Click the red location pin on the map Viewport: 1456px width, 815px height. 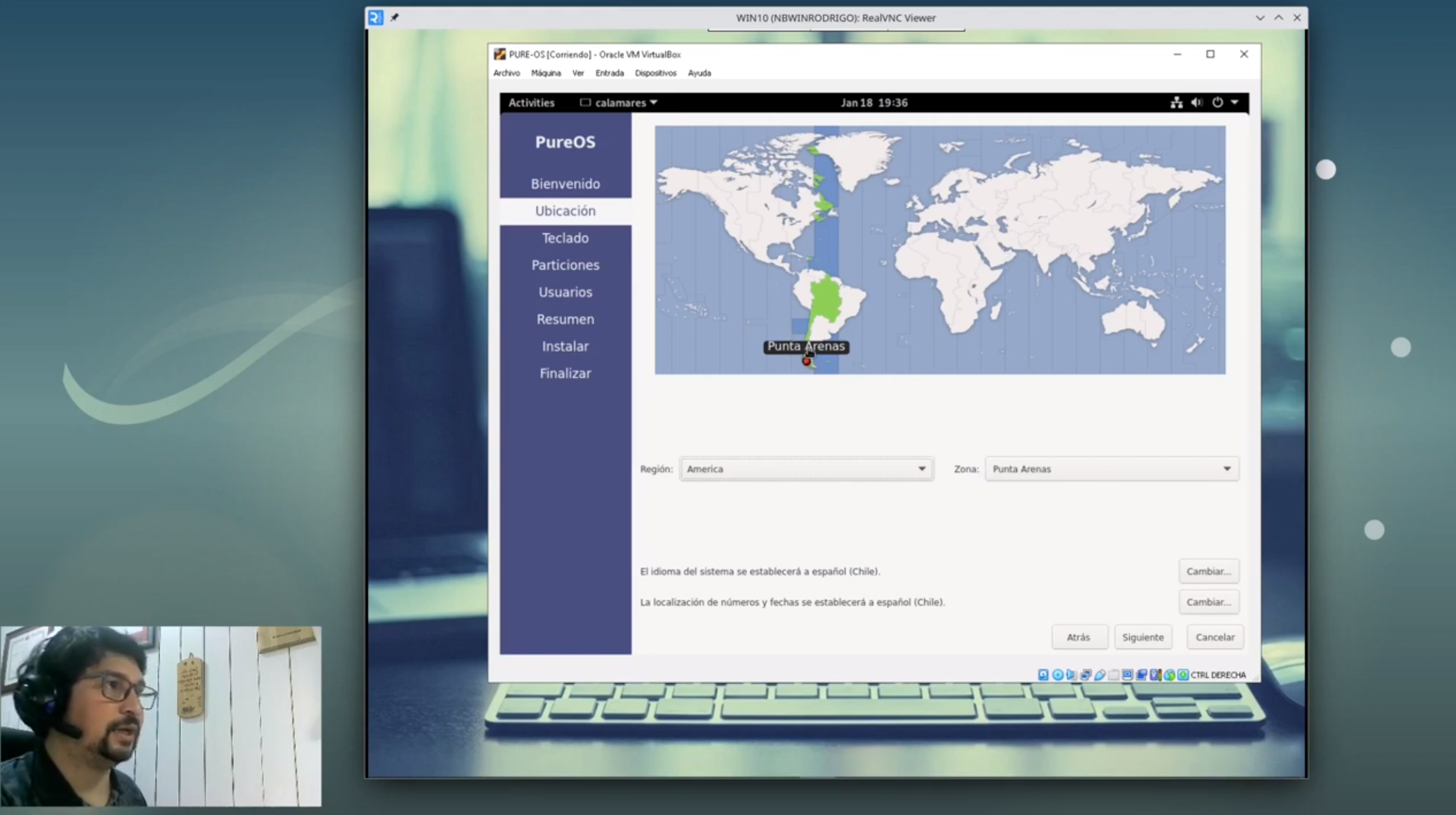click(806, 361)
